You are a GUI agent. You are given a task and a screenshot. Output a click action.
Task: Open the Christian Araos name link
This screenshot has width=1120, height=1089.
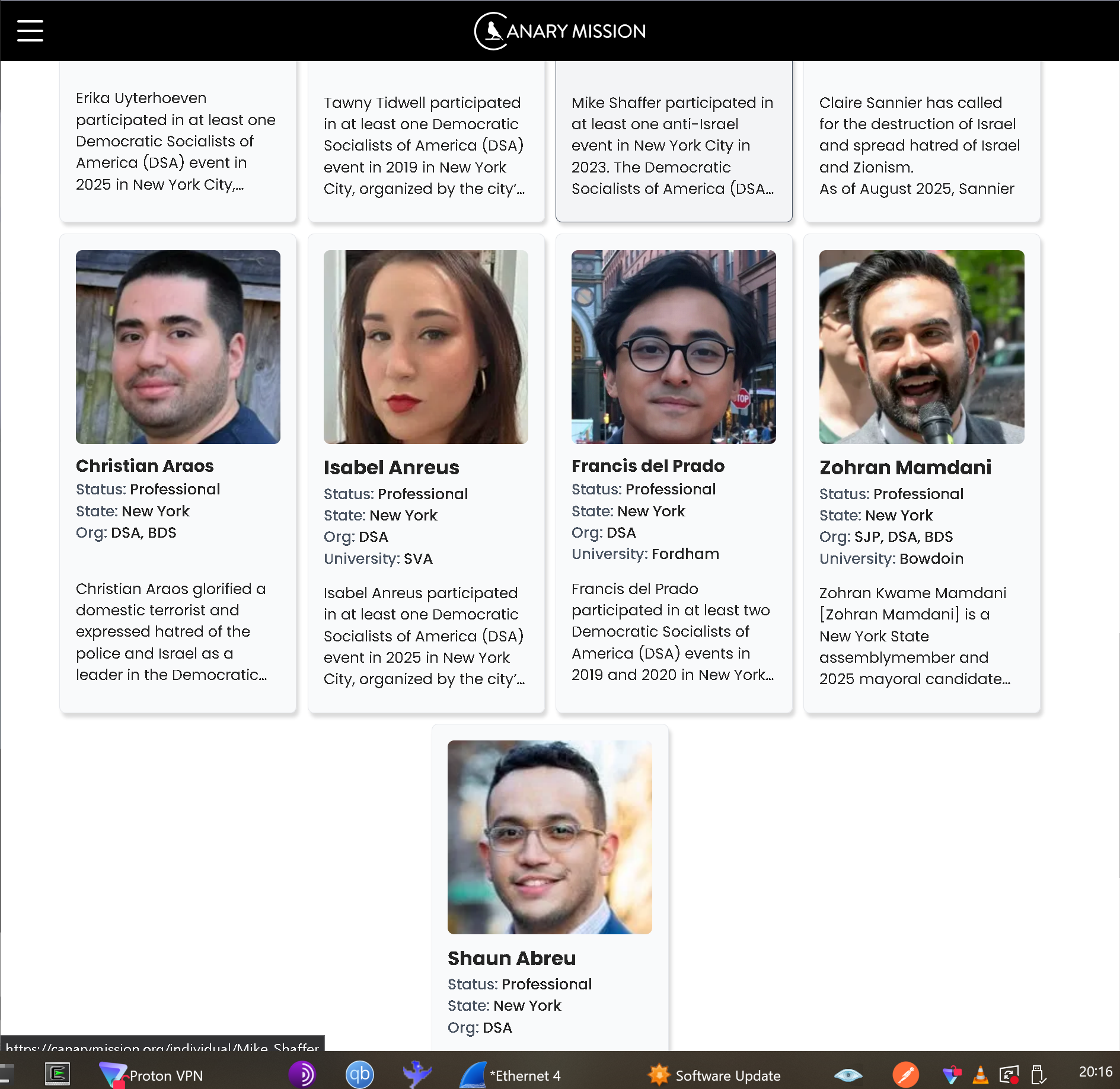pos(145,466)
